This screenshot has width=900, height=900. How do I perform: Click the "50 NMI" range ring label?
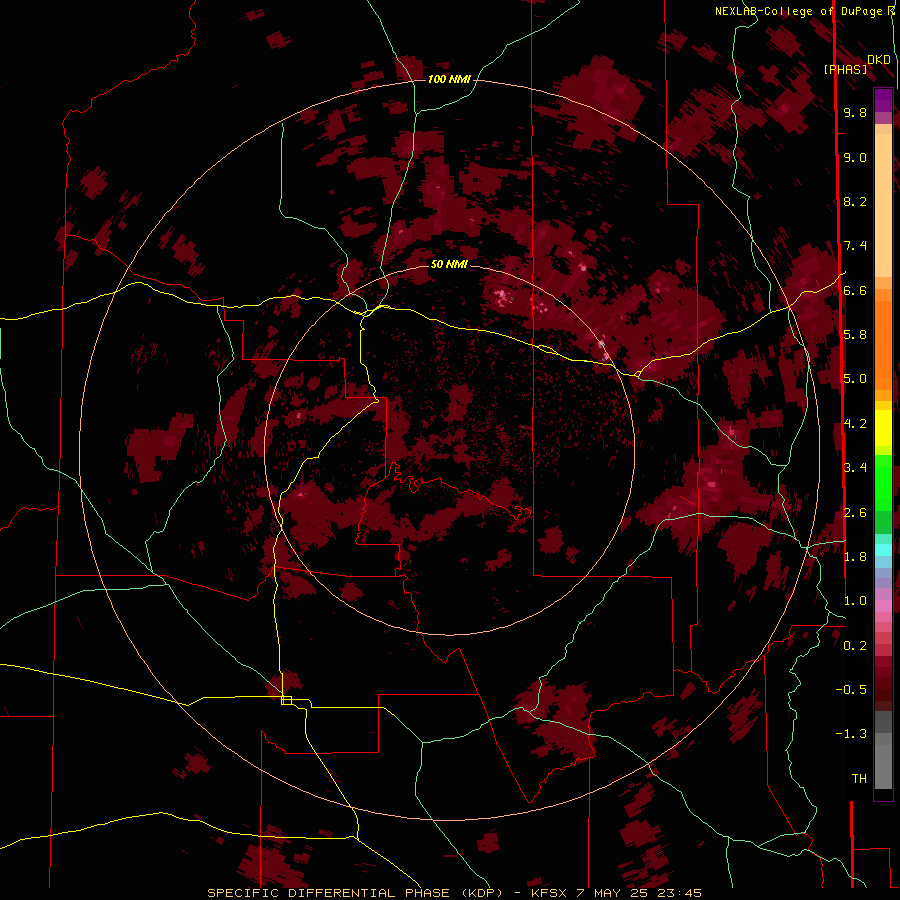(x=449, y=264)
